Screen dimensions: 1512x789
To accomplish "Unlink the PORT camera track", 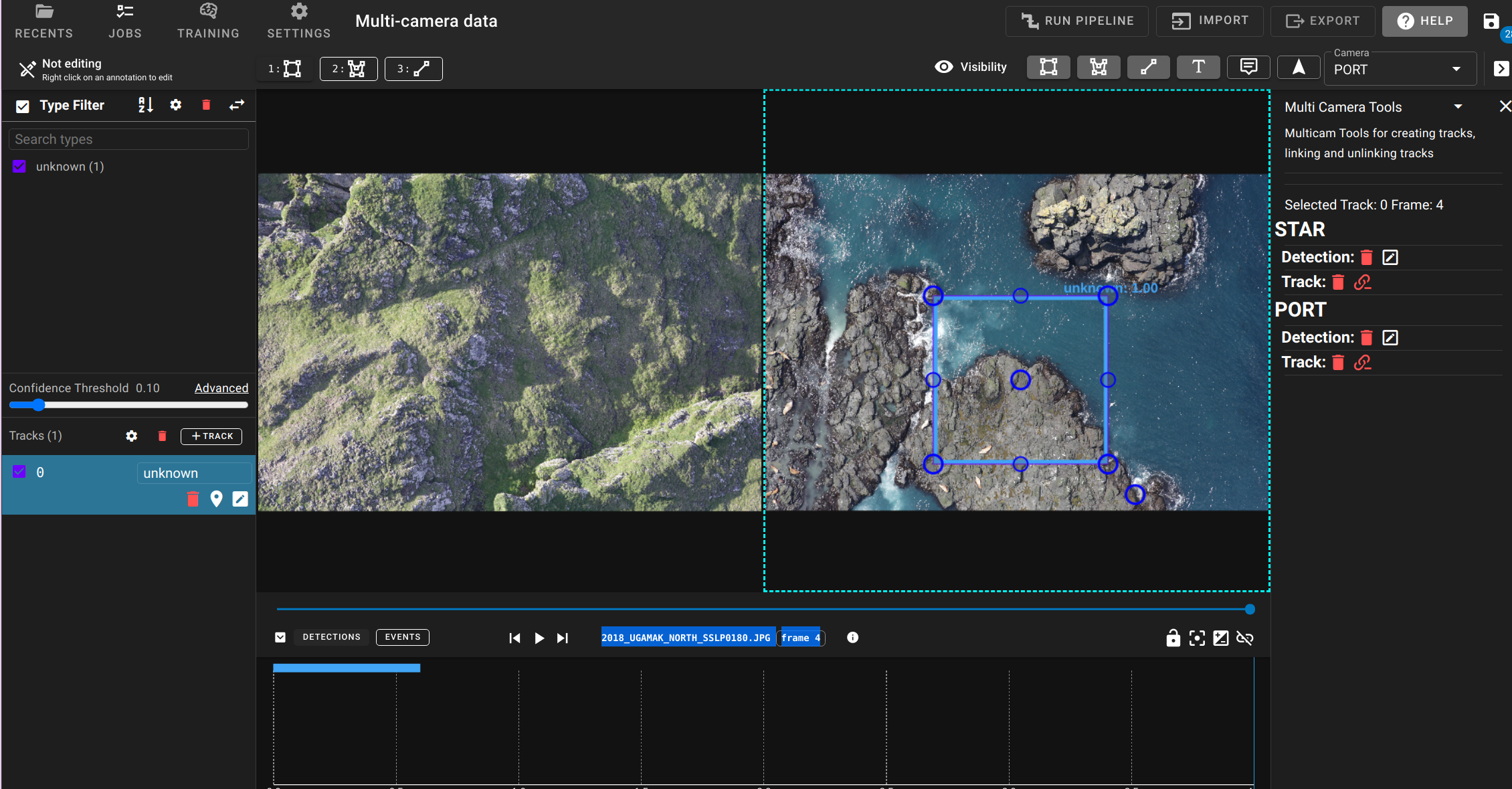I will click(x=1362, y=363).
